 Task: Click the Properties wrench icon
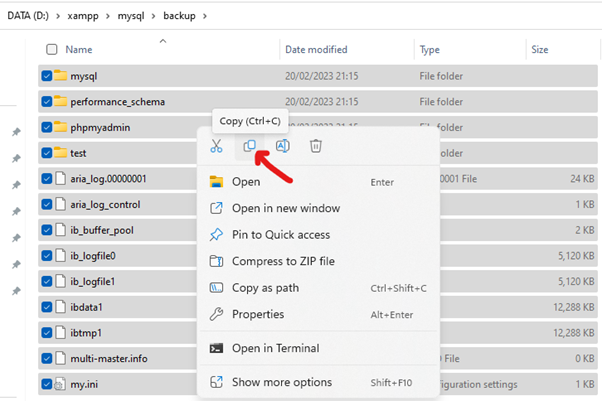215,314
